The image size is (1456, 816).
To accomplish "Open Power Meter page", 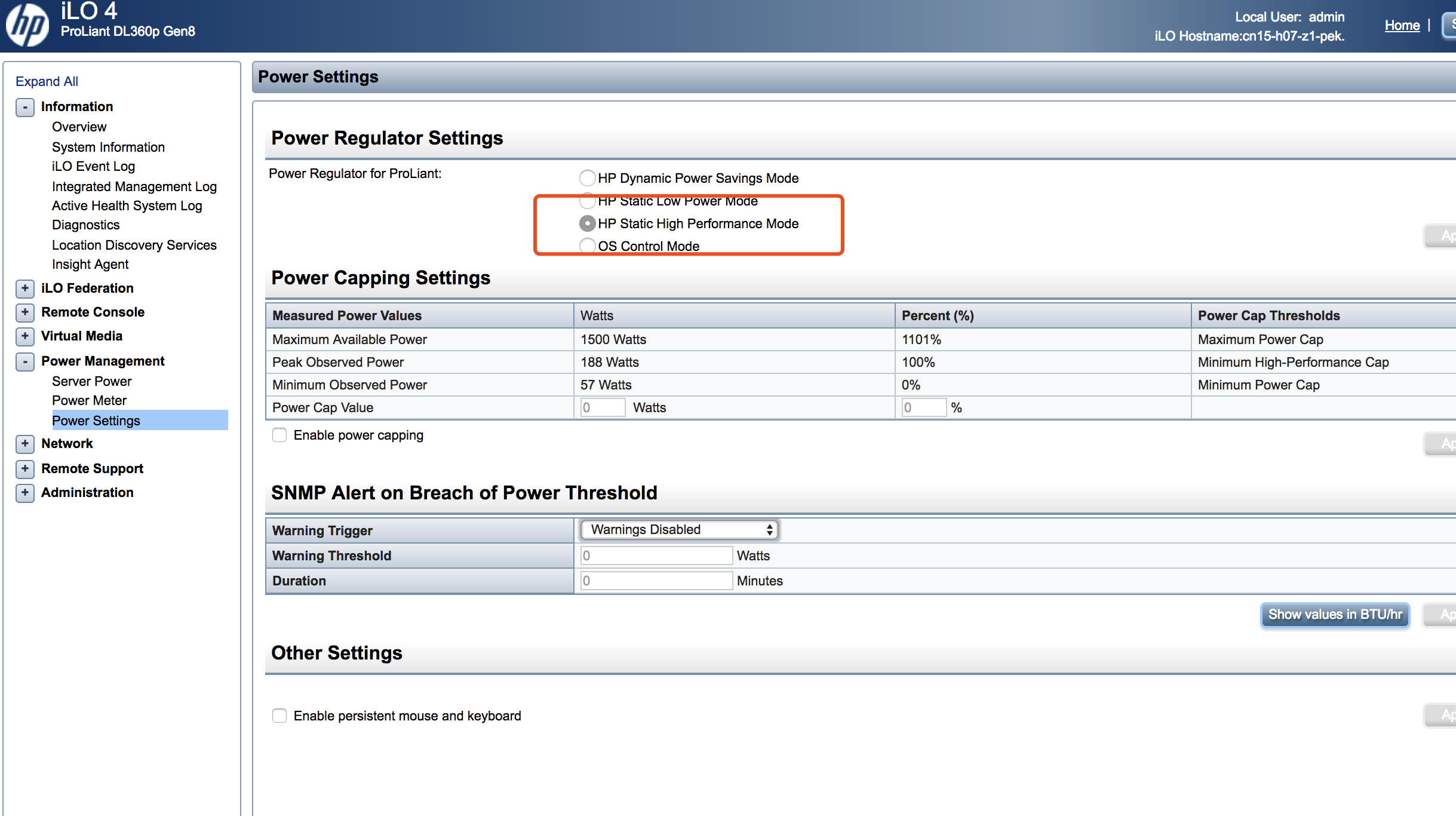I will tap(89, 400).
